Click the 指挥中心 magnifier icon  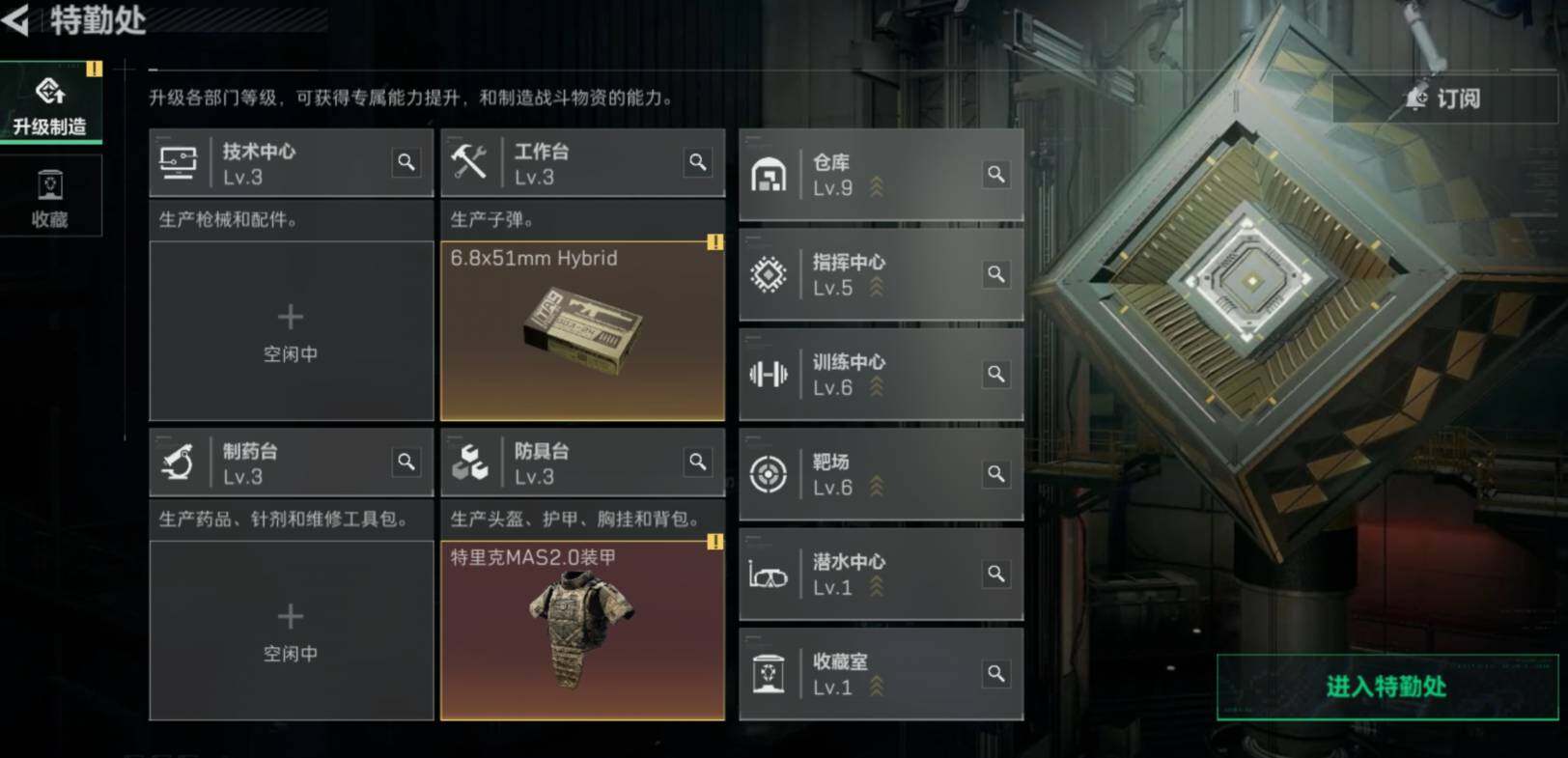[x=996, y=274]
